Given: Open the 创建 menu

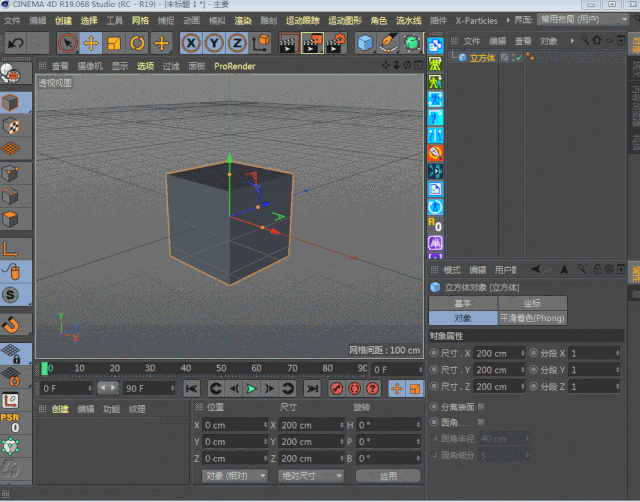Looking at the screenshot, I should [x=63, y=20].
